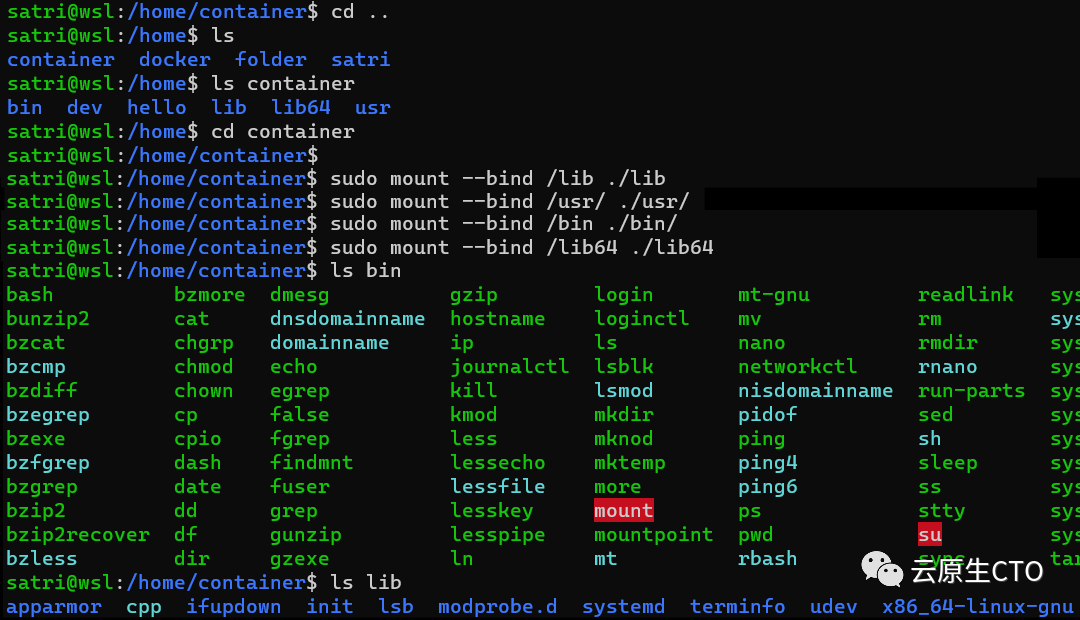Click the satri folder name
Viewport: 1080px width, 620px height.
360,60
